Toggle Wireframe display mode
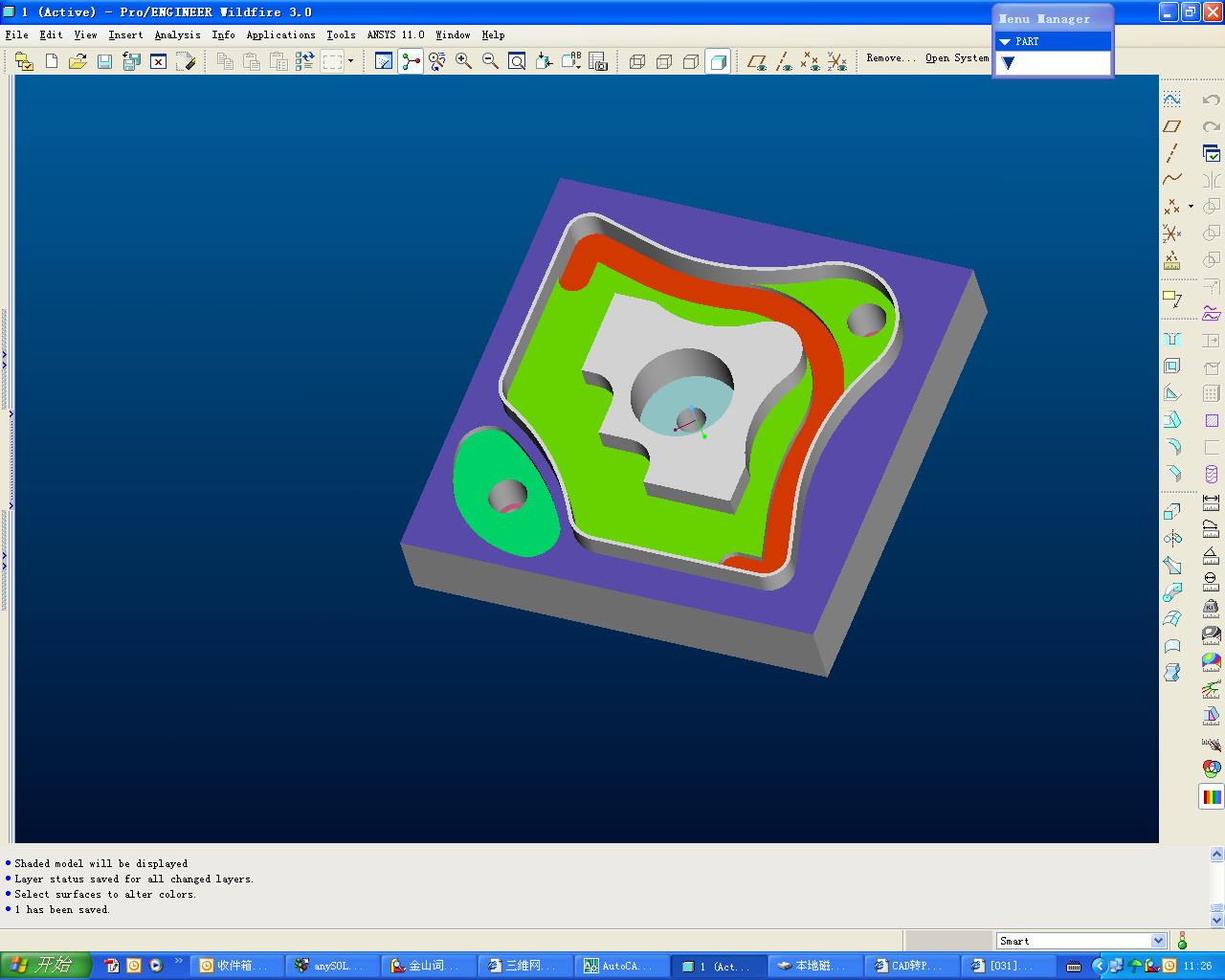 click(637, 61)
